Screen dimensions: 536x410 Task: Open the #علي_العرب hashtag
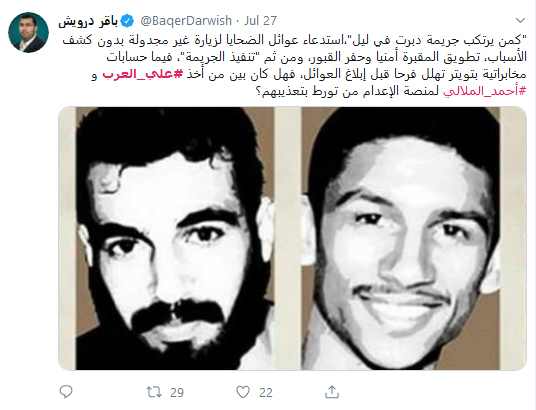click(x=143, y=75)
